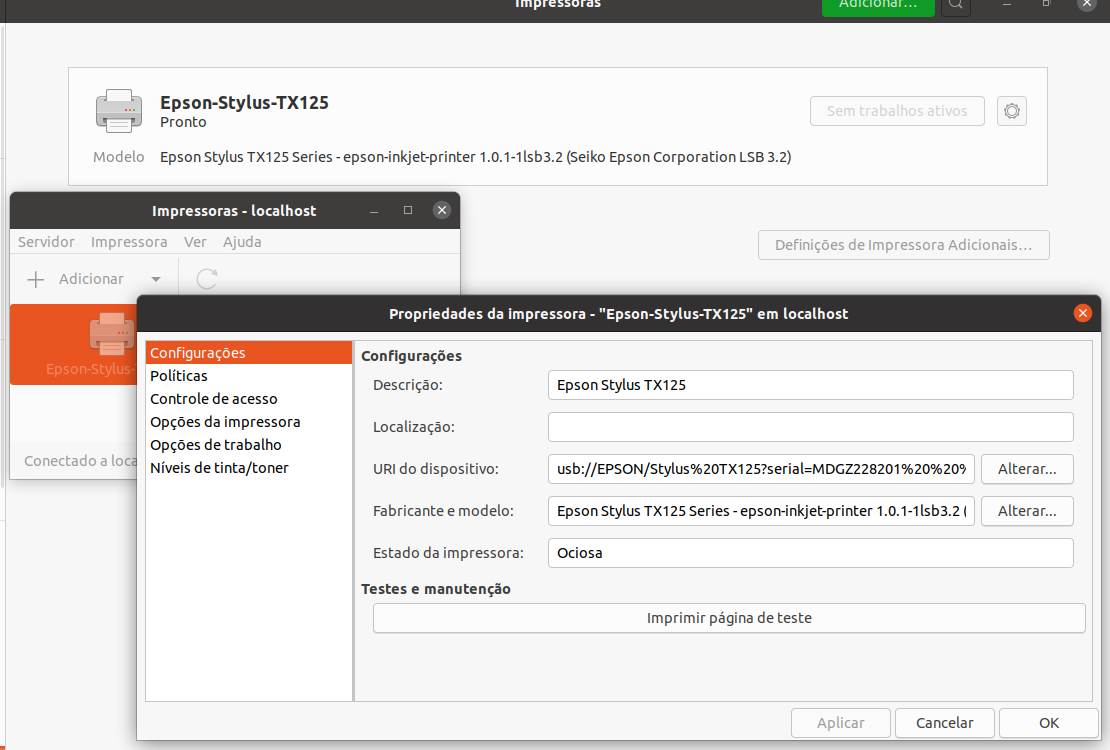Click the Descrição input field
Viewport: 1110px width, 750px height.
pyautogui.click(x=811, y=385)
